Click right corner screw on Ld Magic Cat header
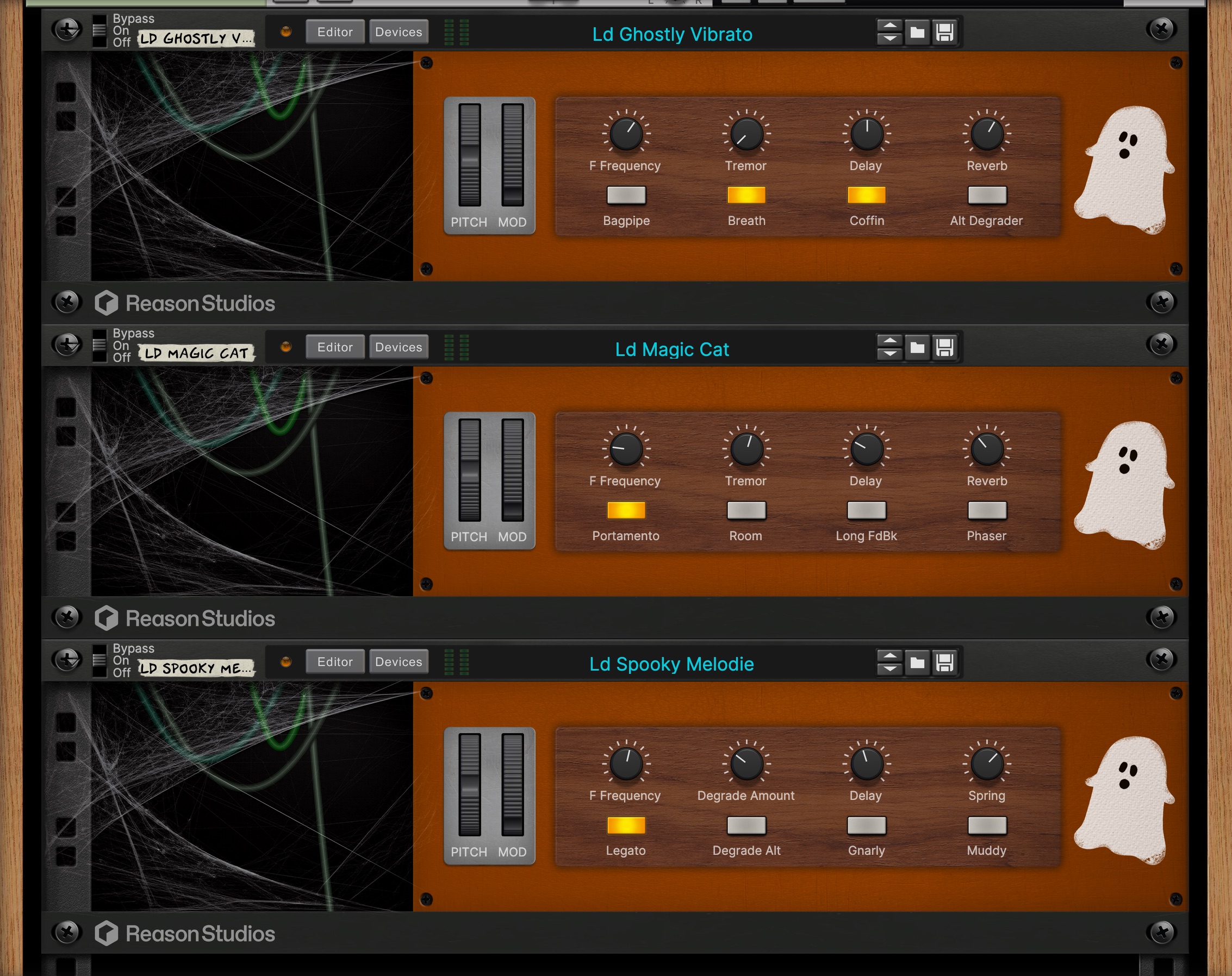This screenshot has height=976, width=1232. 1162,344
